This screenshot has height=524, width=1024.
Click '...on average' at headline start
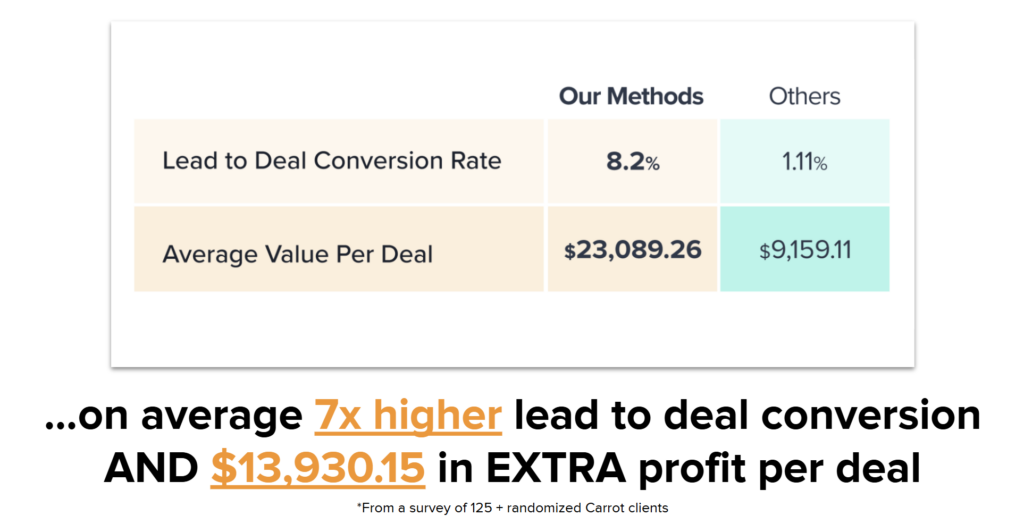tap(174, 418)
